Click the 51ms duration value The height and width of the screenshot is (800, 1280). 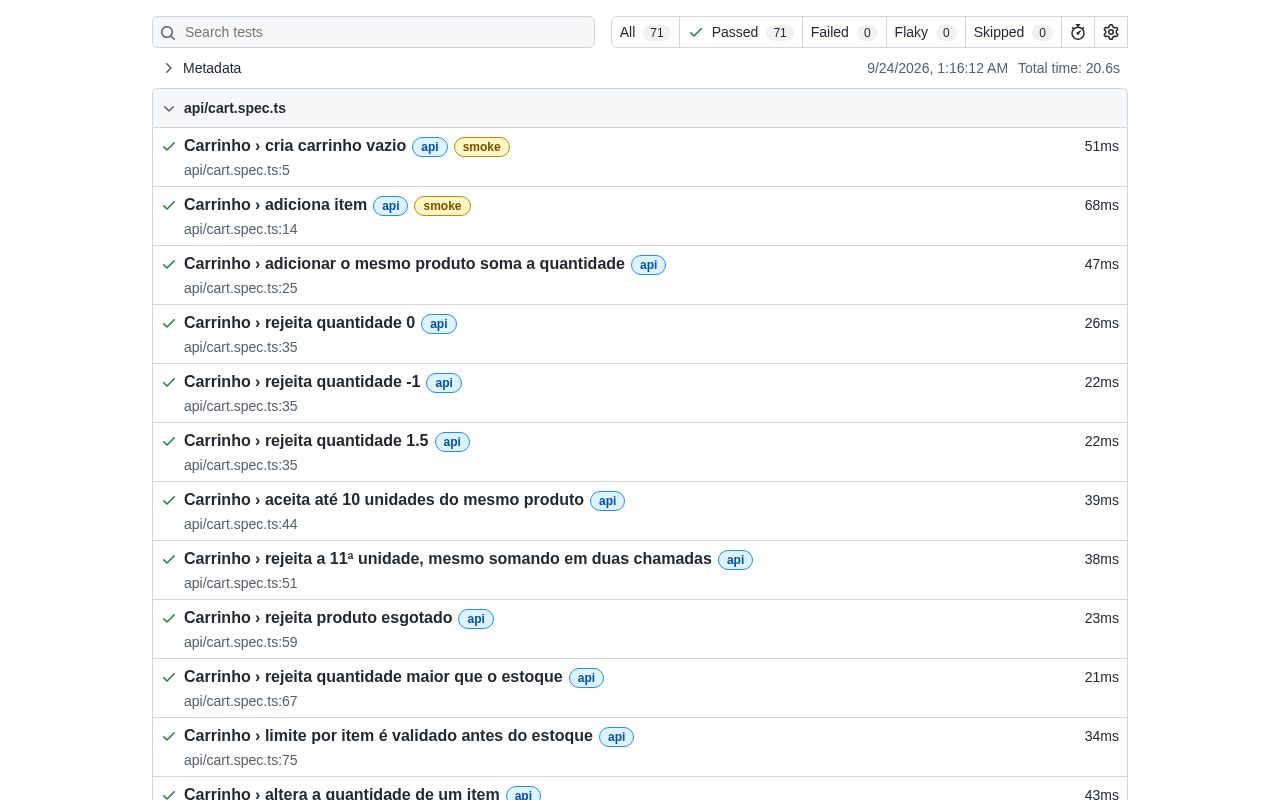[1102, 146]
